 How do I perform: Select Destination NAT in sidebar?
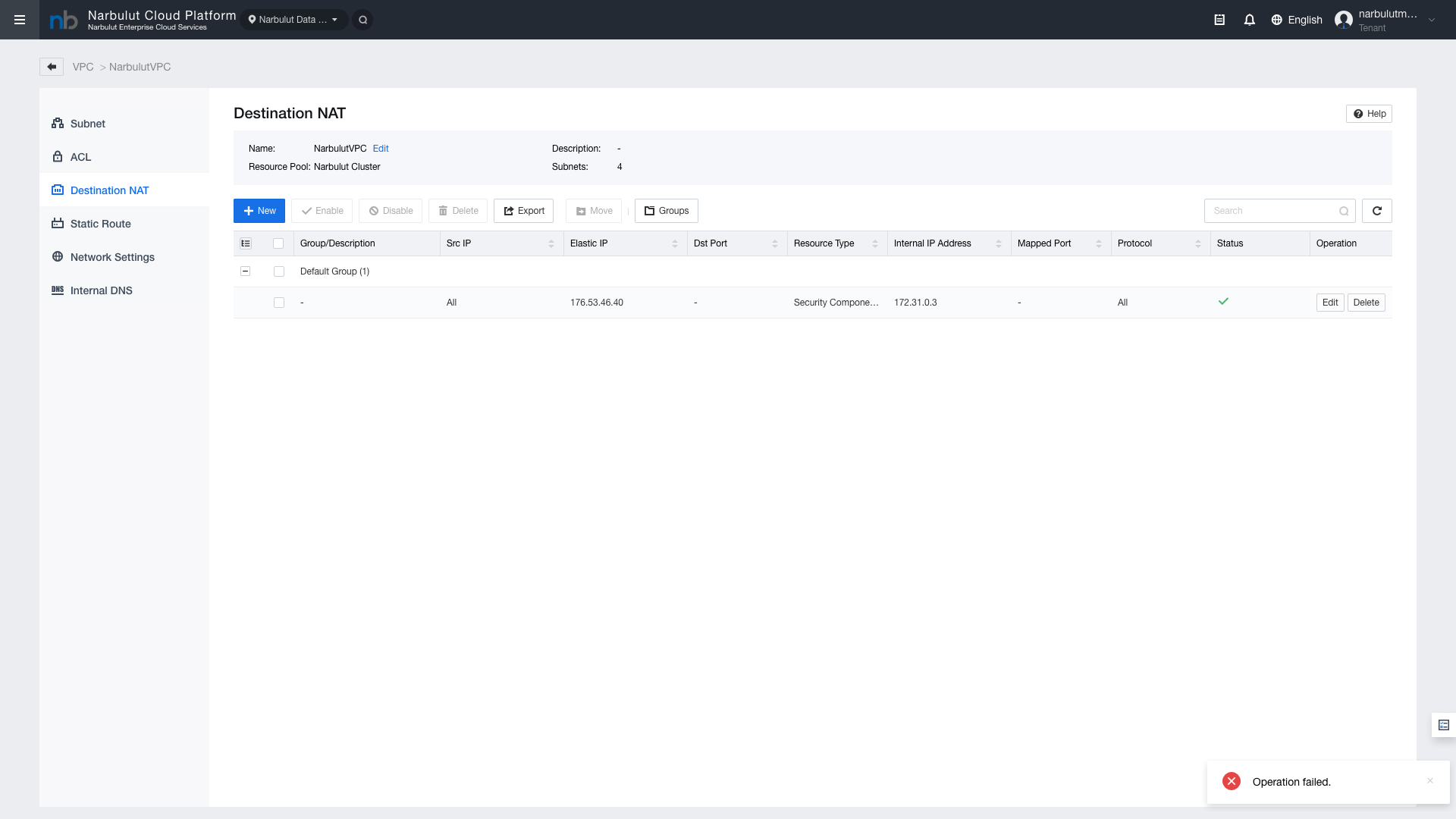pos(124,190)
